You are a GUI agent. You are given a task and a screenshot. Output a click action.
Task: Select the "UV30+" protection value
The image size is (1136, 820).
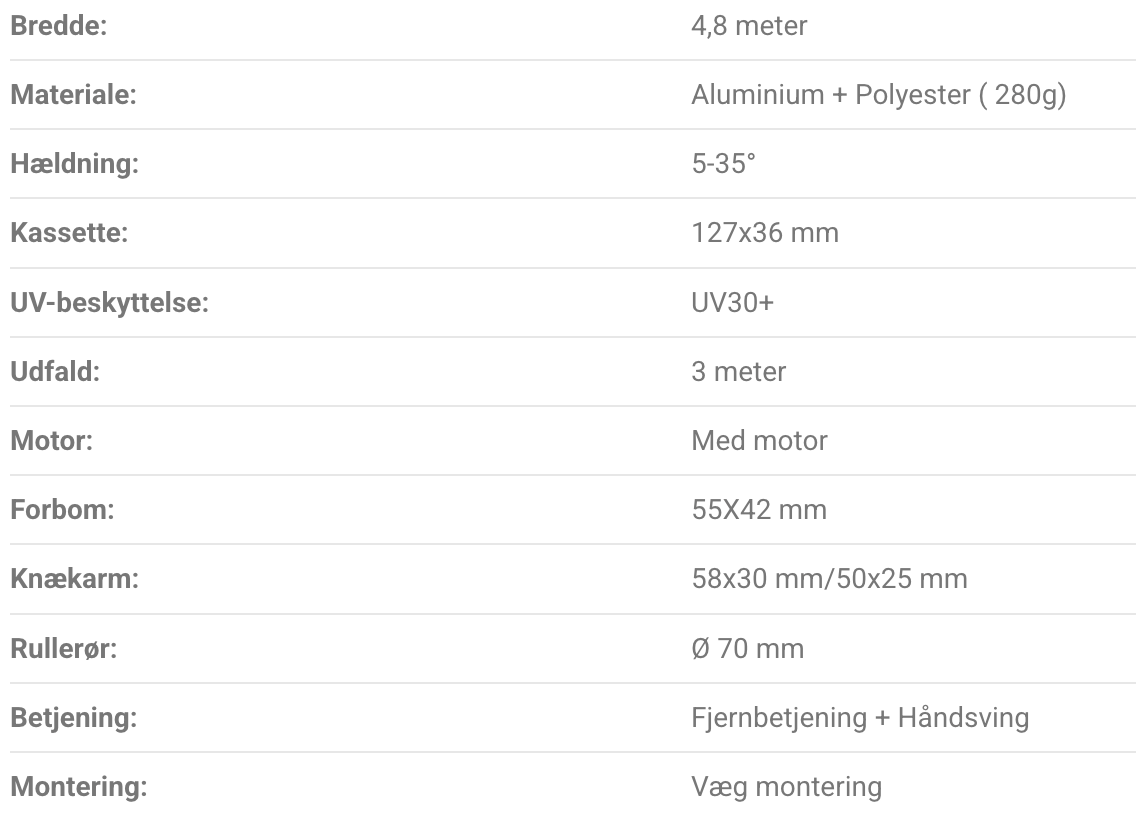(x=732, y=302)
